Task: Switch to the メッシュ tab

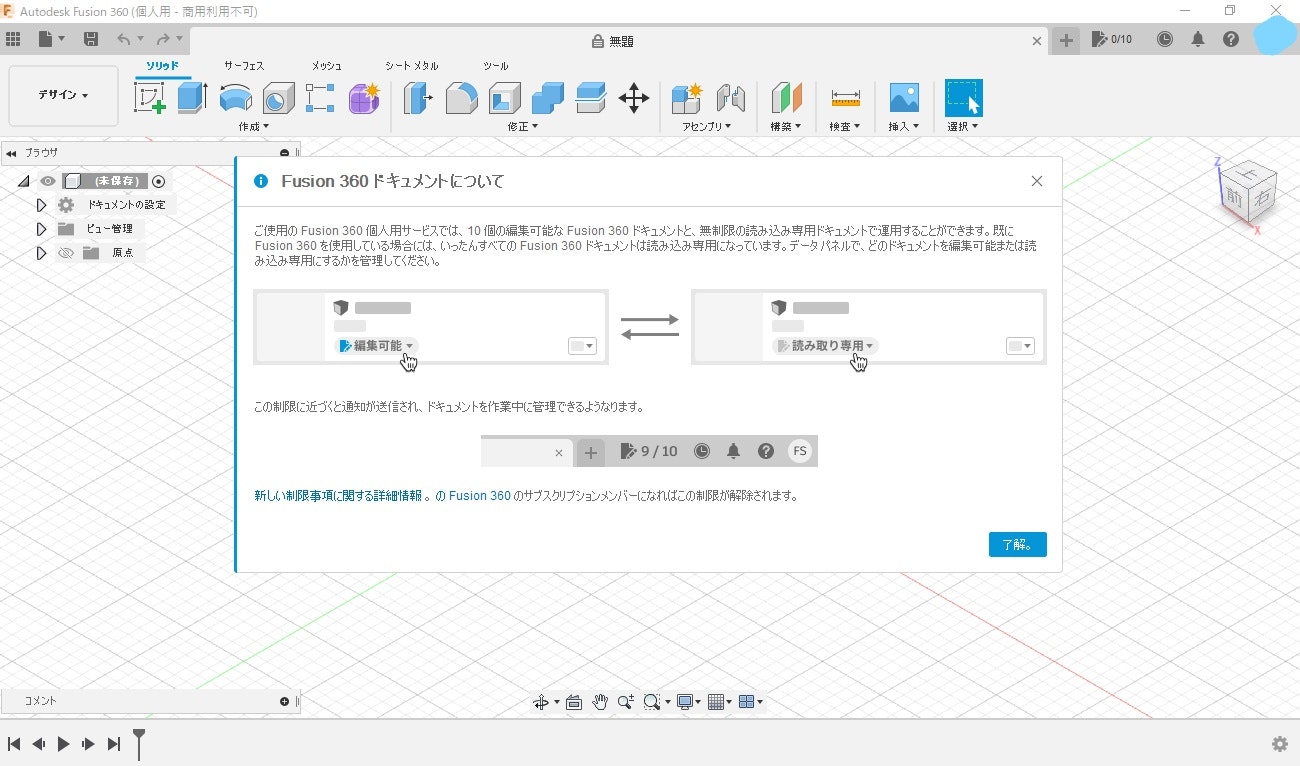Action: point(327,66)
